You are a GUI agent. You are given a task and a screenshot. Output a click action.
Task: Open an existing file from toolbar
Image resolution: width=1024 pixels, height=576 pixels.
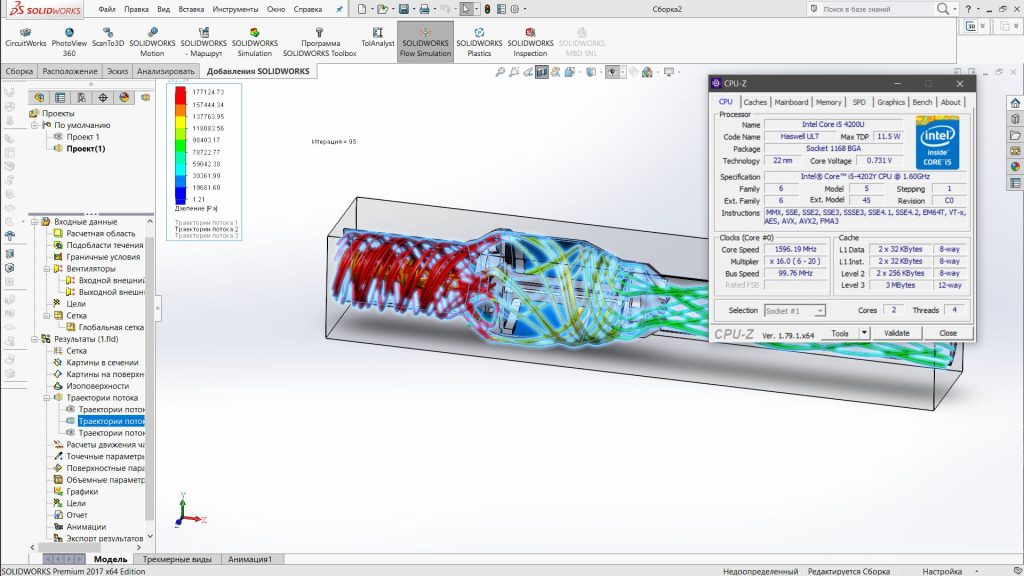pos(382,9)
